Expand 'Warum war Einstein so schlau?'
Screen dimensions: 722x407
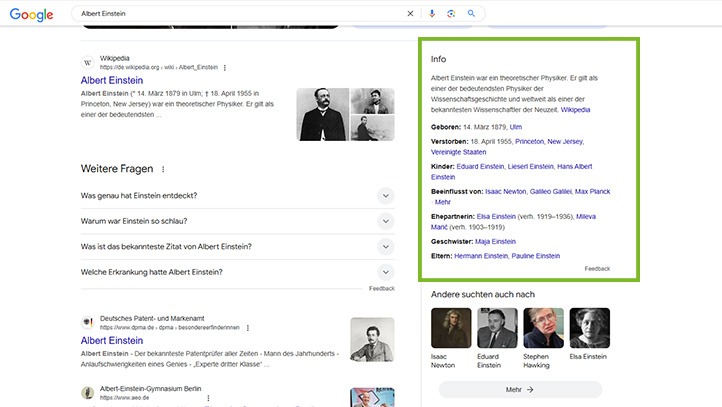[238, 221]
